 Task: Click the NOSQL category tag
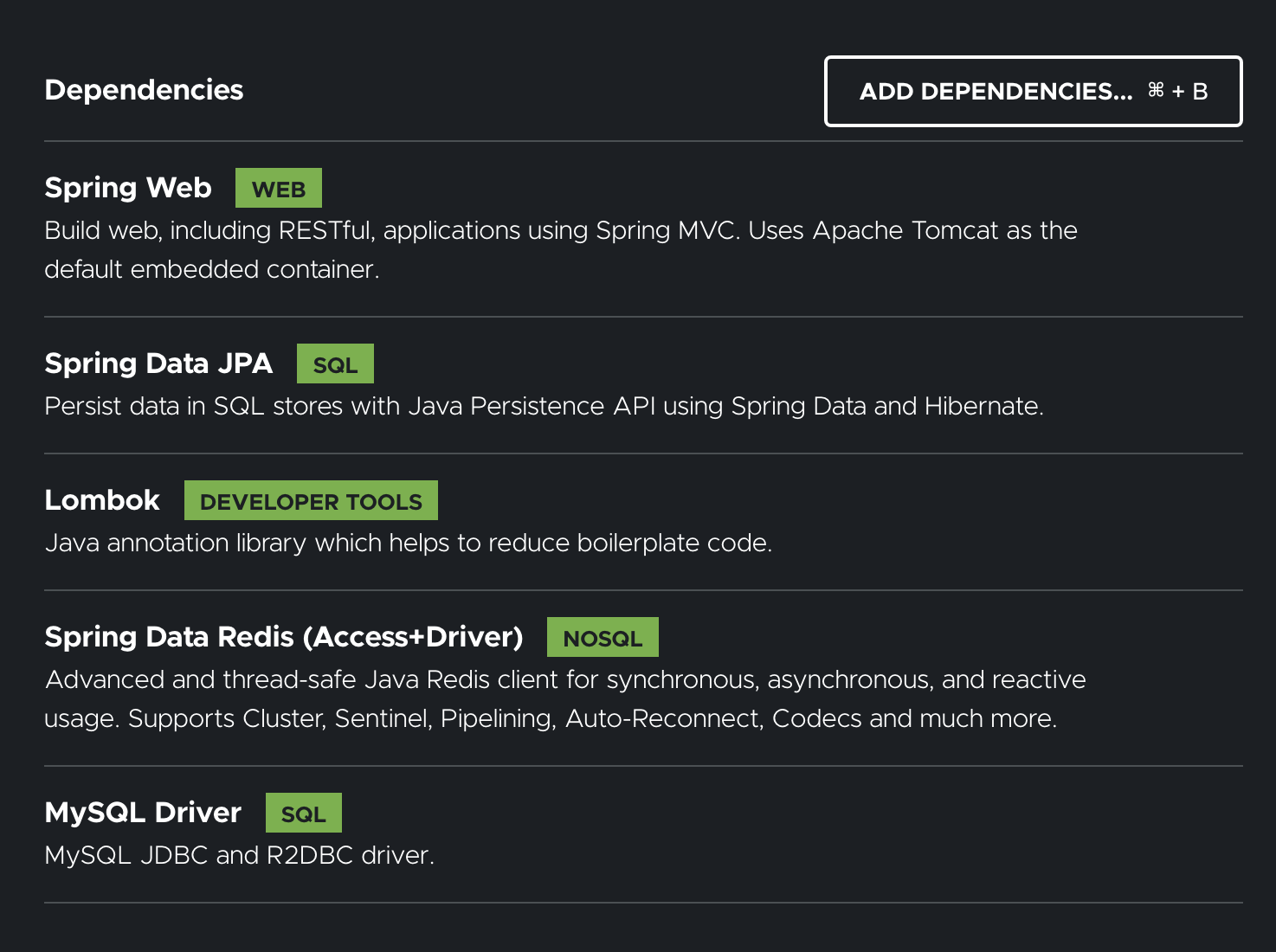coord(603,638)
